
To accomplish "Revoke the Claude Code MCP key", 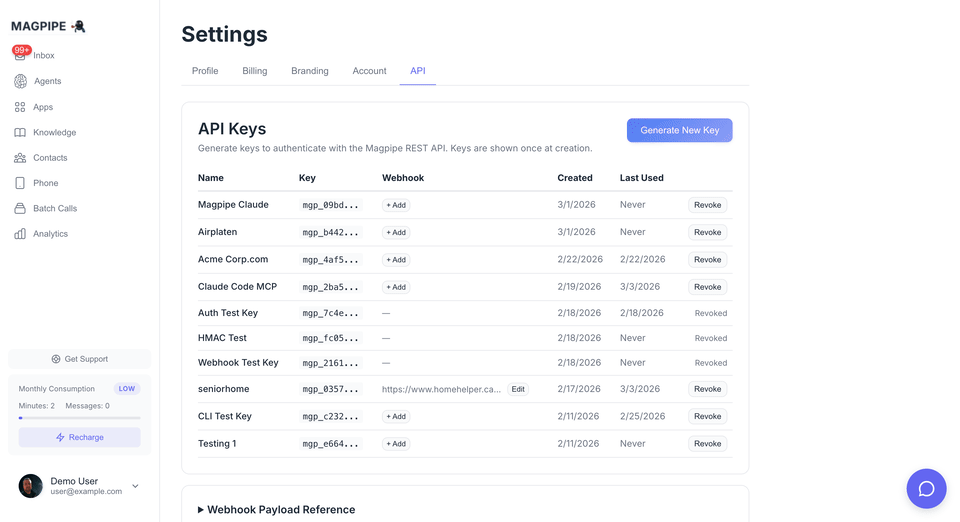I will click(708, 287).
